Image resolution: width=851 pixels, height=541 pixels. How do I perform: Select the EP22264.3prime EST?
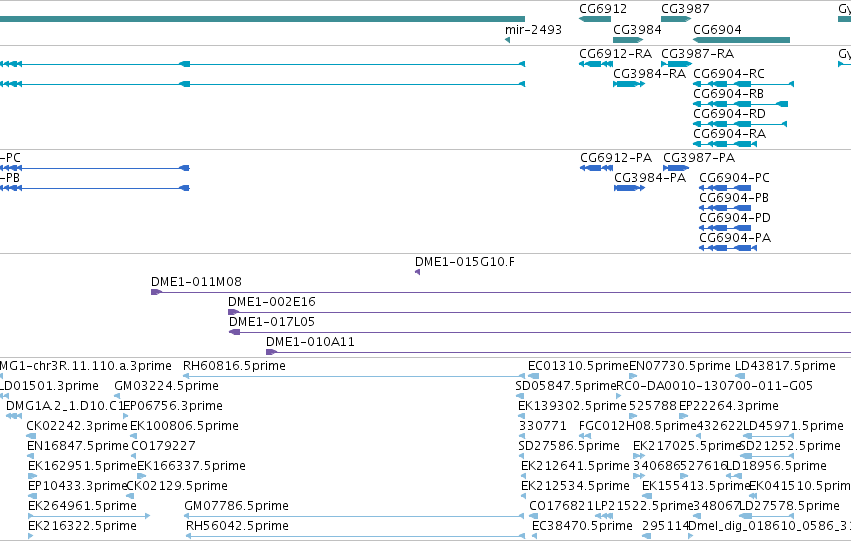point(729,406)
